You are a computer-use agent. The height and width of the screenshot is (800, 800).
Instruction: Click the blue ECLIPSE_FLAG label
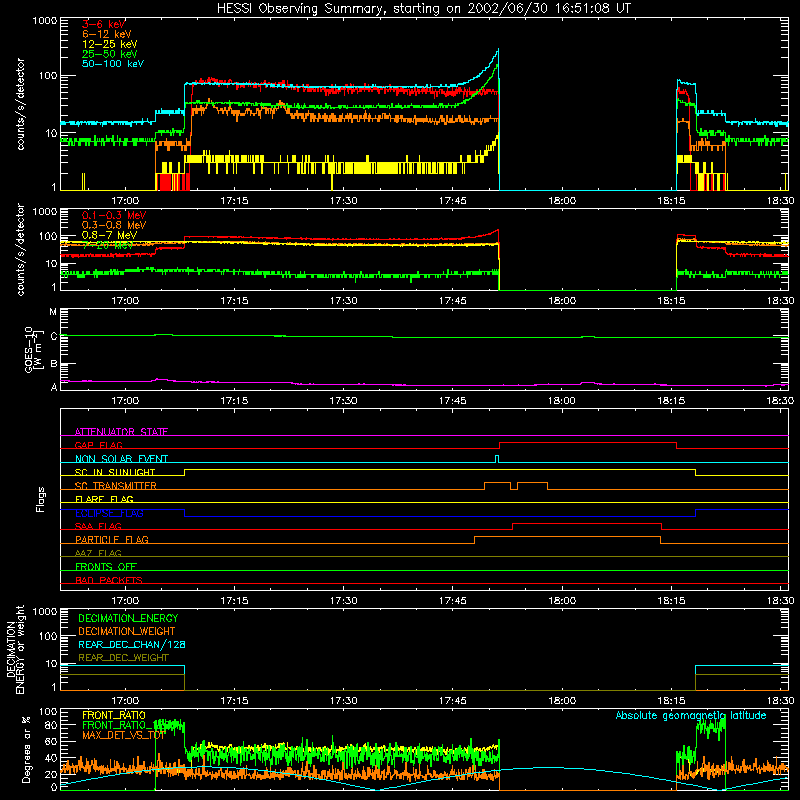click(110, 513)
